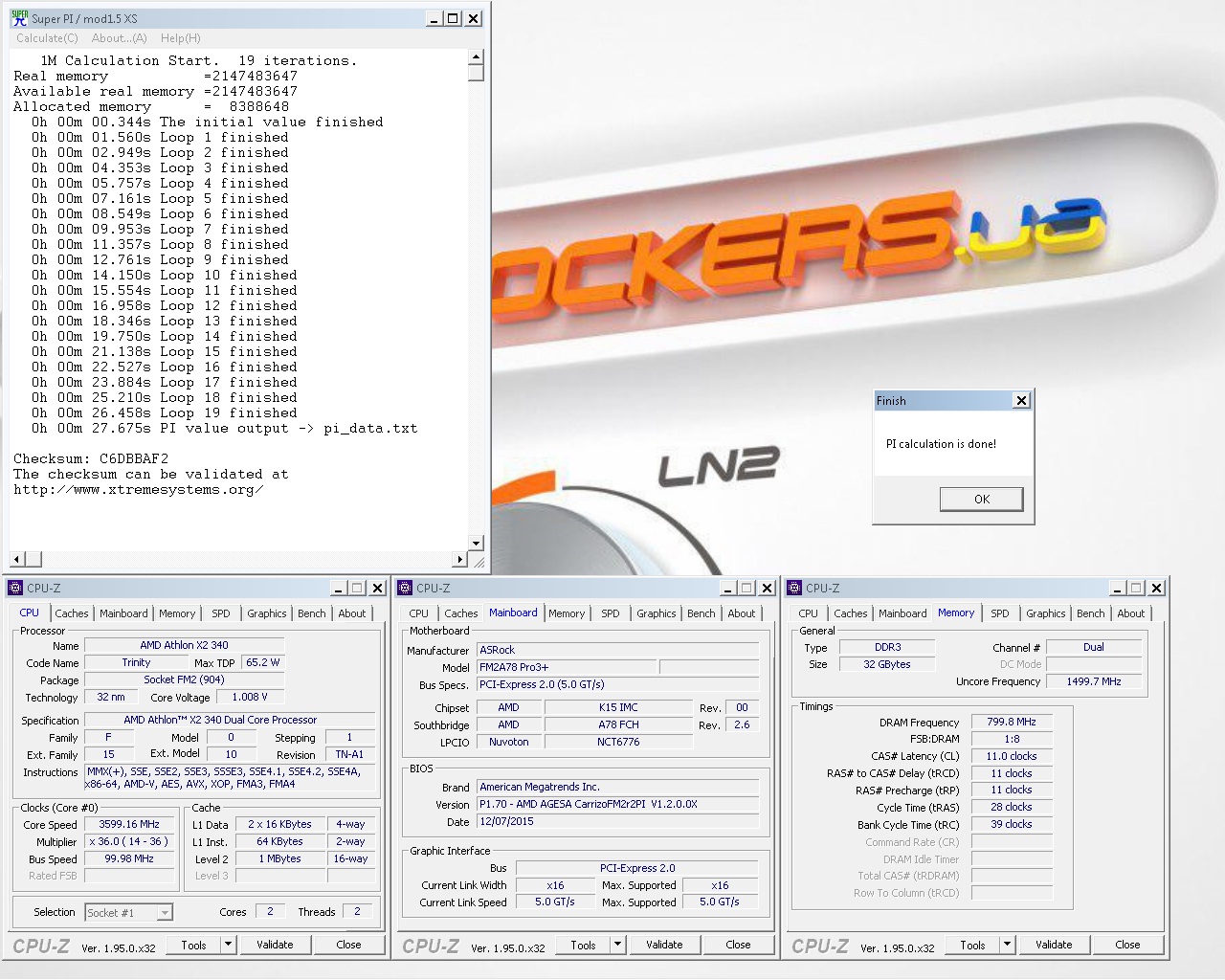Screen dimensions: 1225x980
Task: Switch to SPD tab in left CPU-Z window
Action: [x=221, y=613]
